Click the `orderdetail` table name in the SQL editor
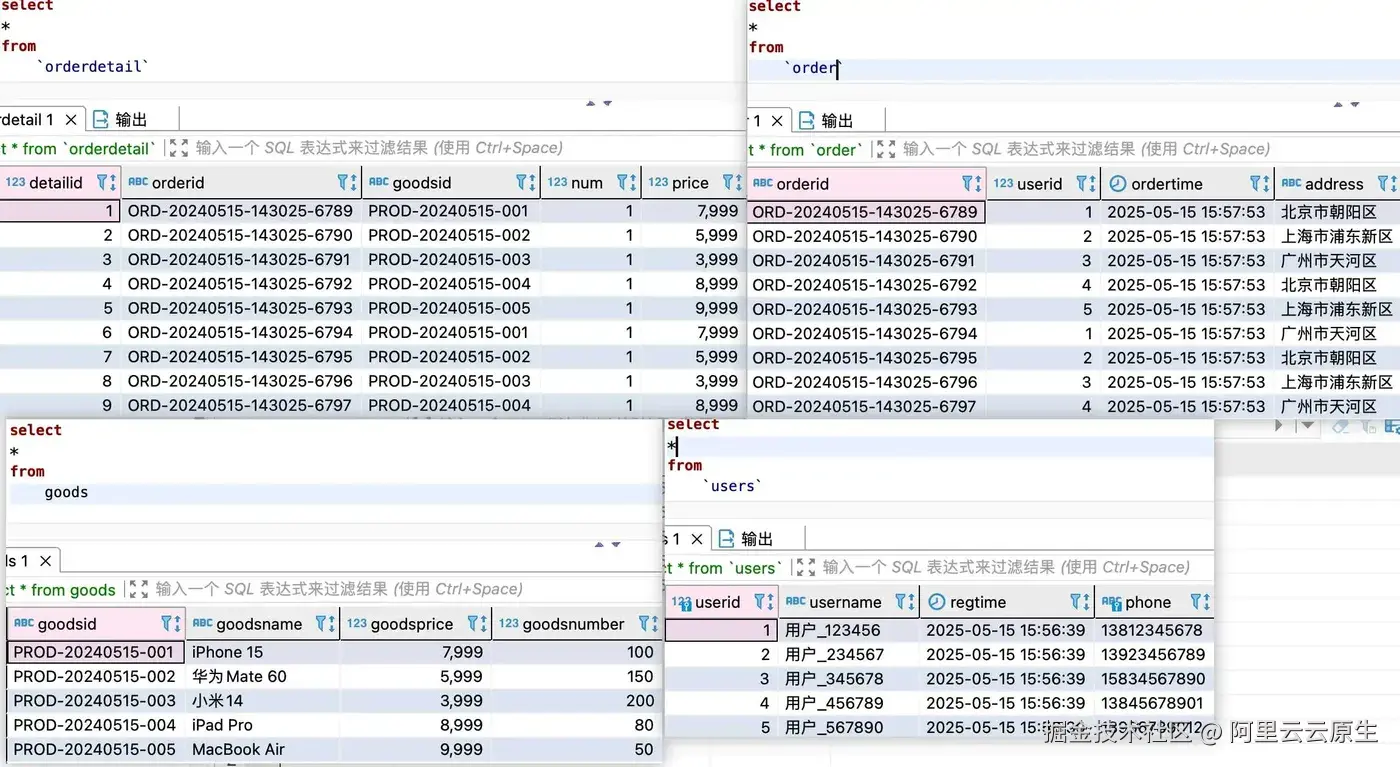 (93, 67)
